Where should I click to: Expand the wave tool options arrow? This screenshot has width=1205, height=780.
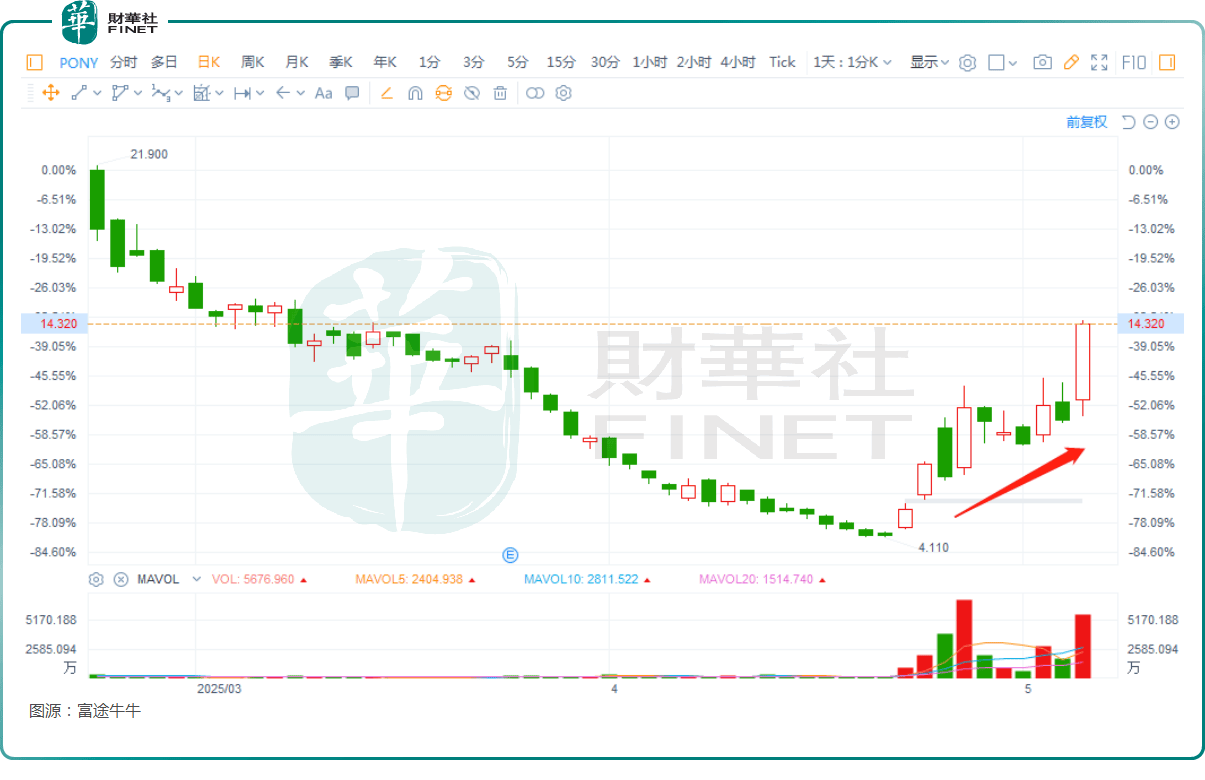tap(179, 94)
